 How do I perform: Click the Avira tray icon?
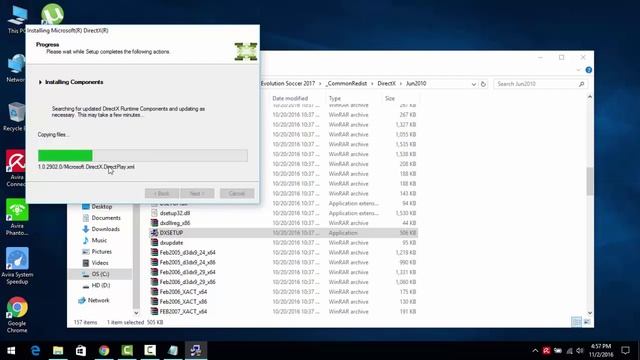[x=547, y=350]
